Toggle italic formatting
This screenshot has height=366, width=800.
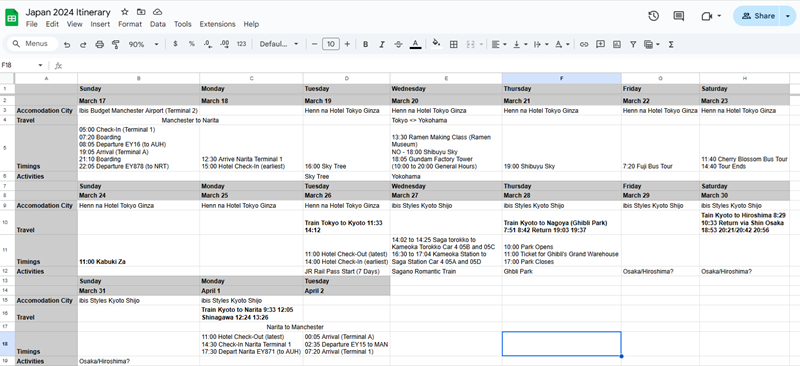pyautogui.click(x=382, y=44)
